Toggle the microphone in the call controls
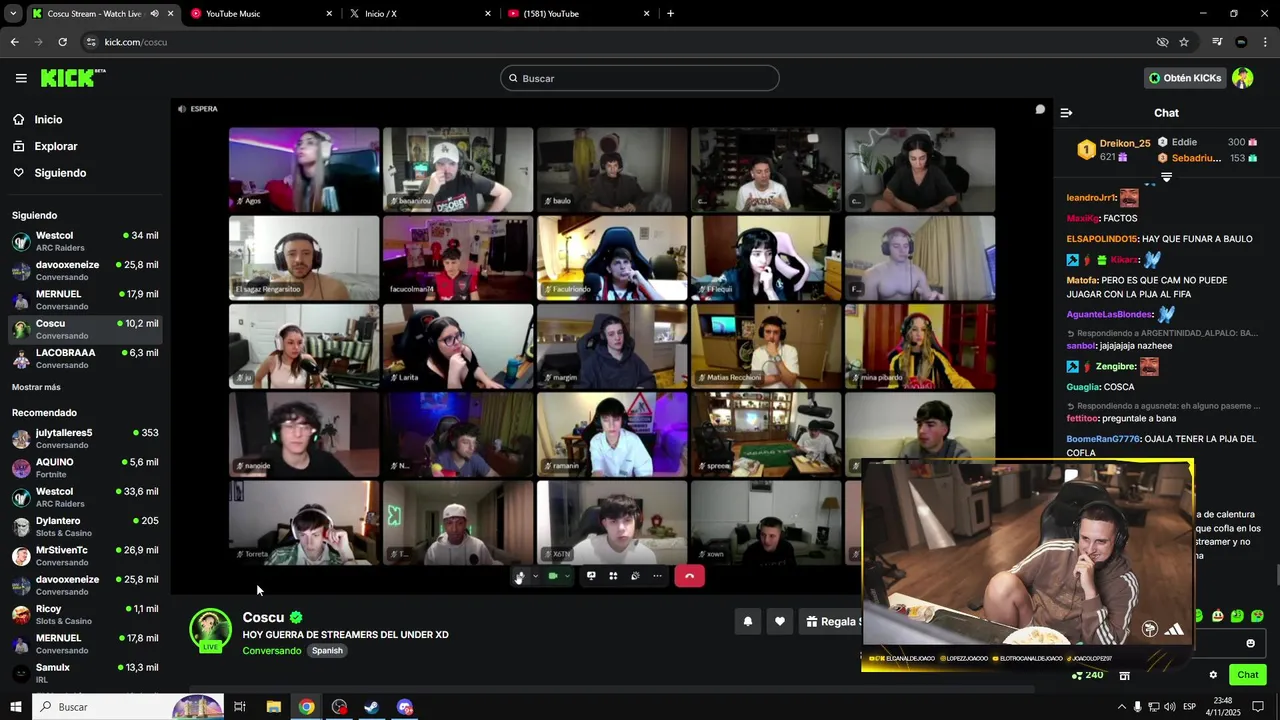Viewport: 1280px width, 720px height. 519,576
